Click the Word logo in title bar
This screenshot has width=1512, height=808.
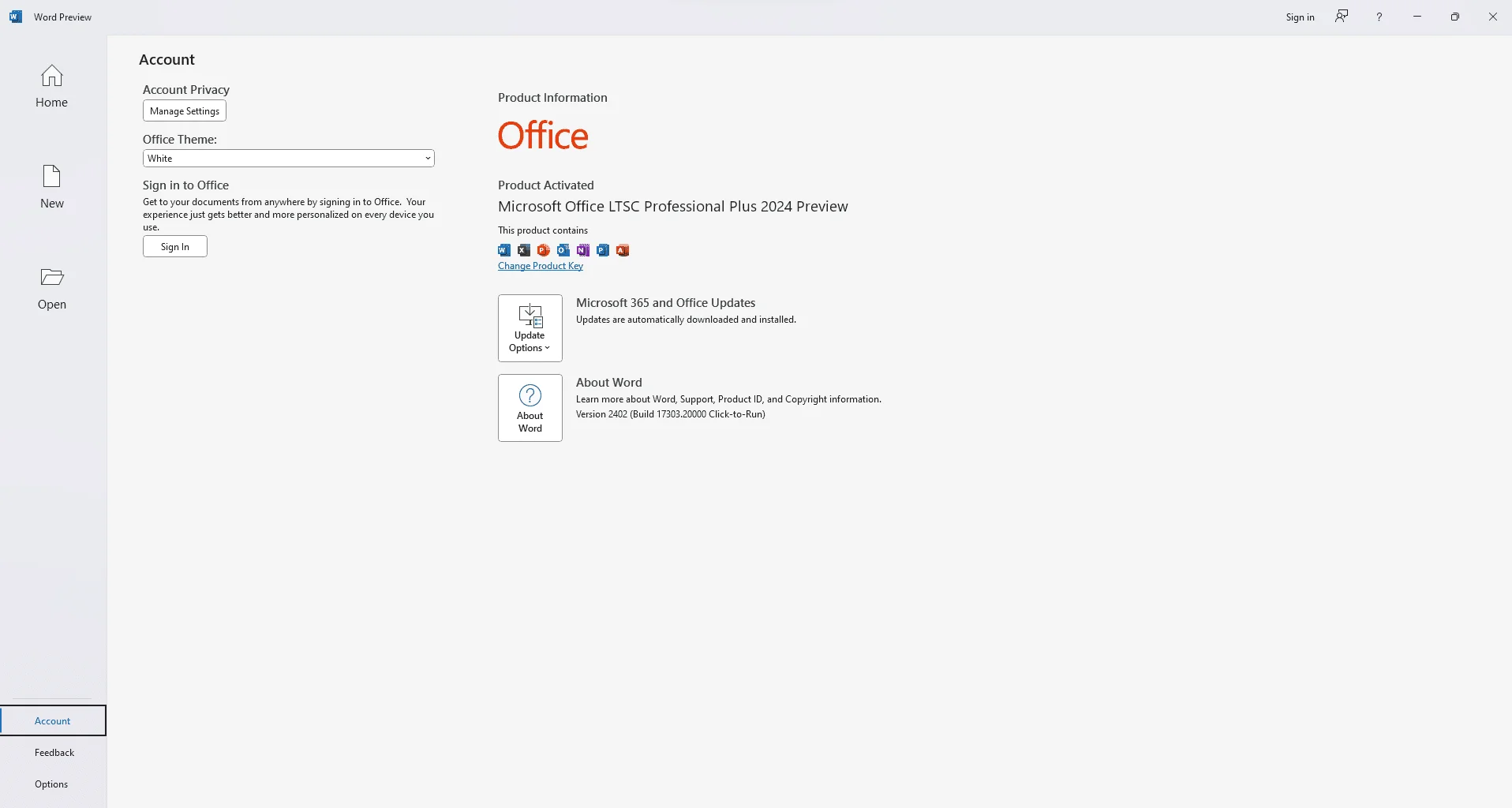coord(16,17)
